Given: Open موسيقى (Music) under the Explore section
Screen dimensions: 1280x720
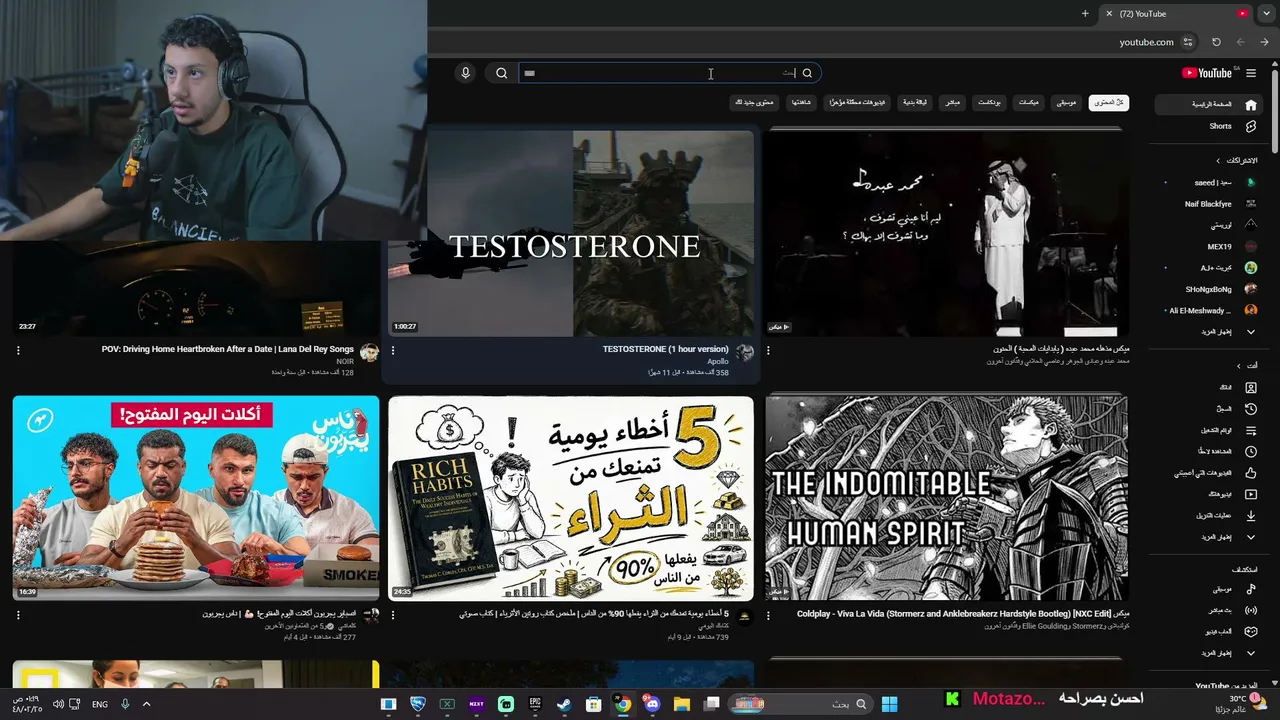Looking at the screenshot, I should pyautogui.click(x=1210, y=589).
